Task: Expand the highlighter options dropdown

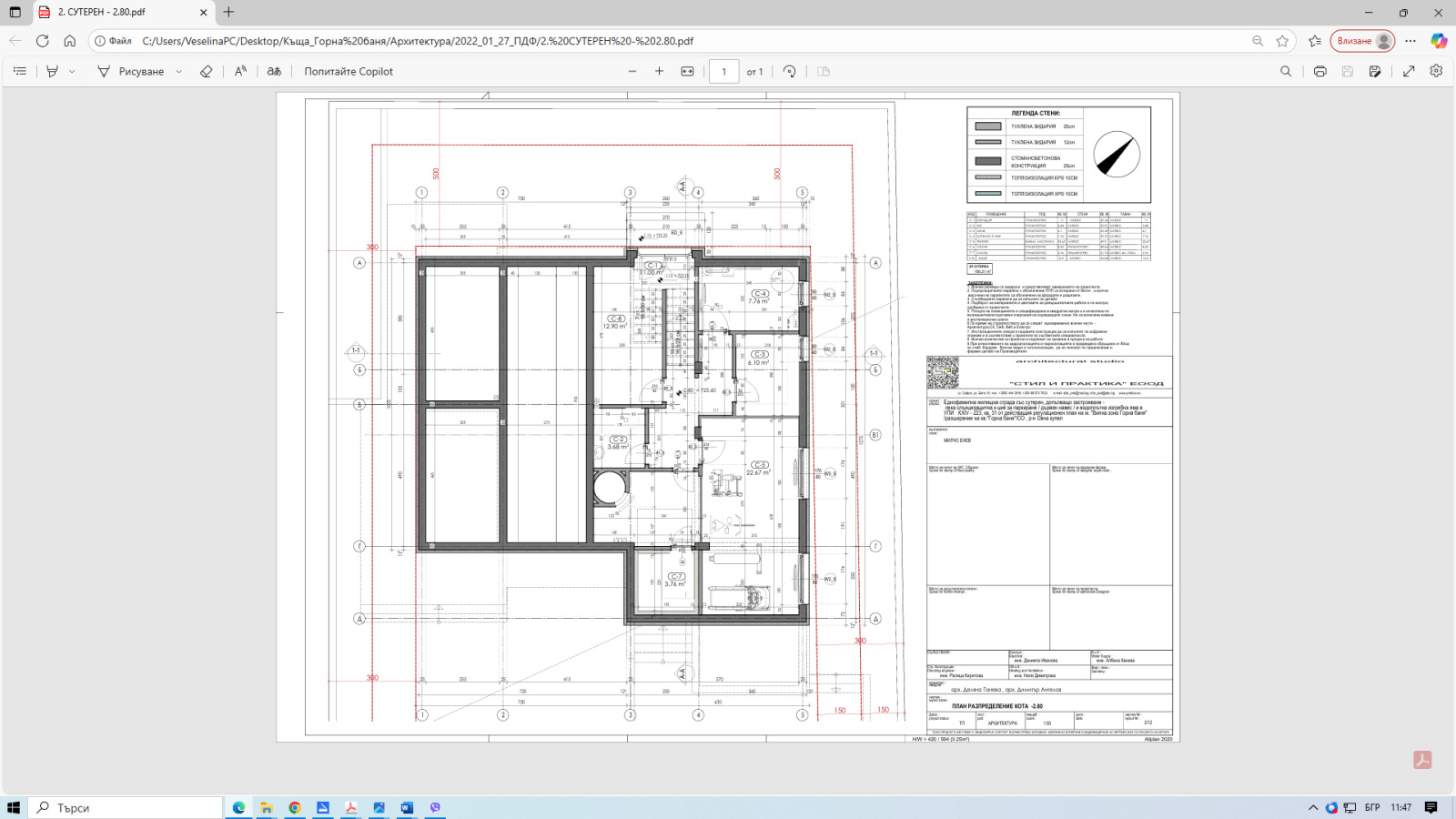Action: coord(73,71)
